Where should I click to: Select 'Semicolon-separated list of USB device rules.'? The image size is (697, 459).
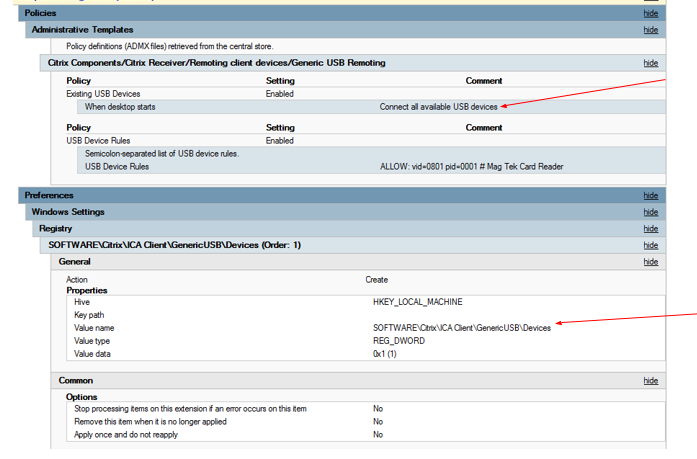coord(162,154)
